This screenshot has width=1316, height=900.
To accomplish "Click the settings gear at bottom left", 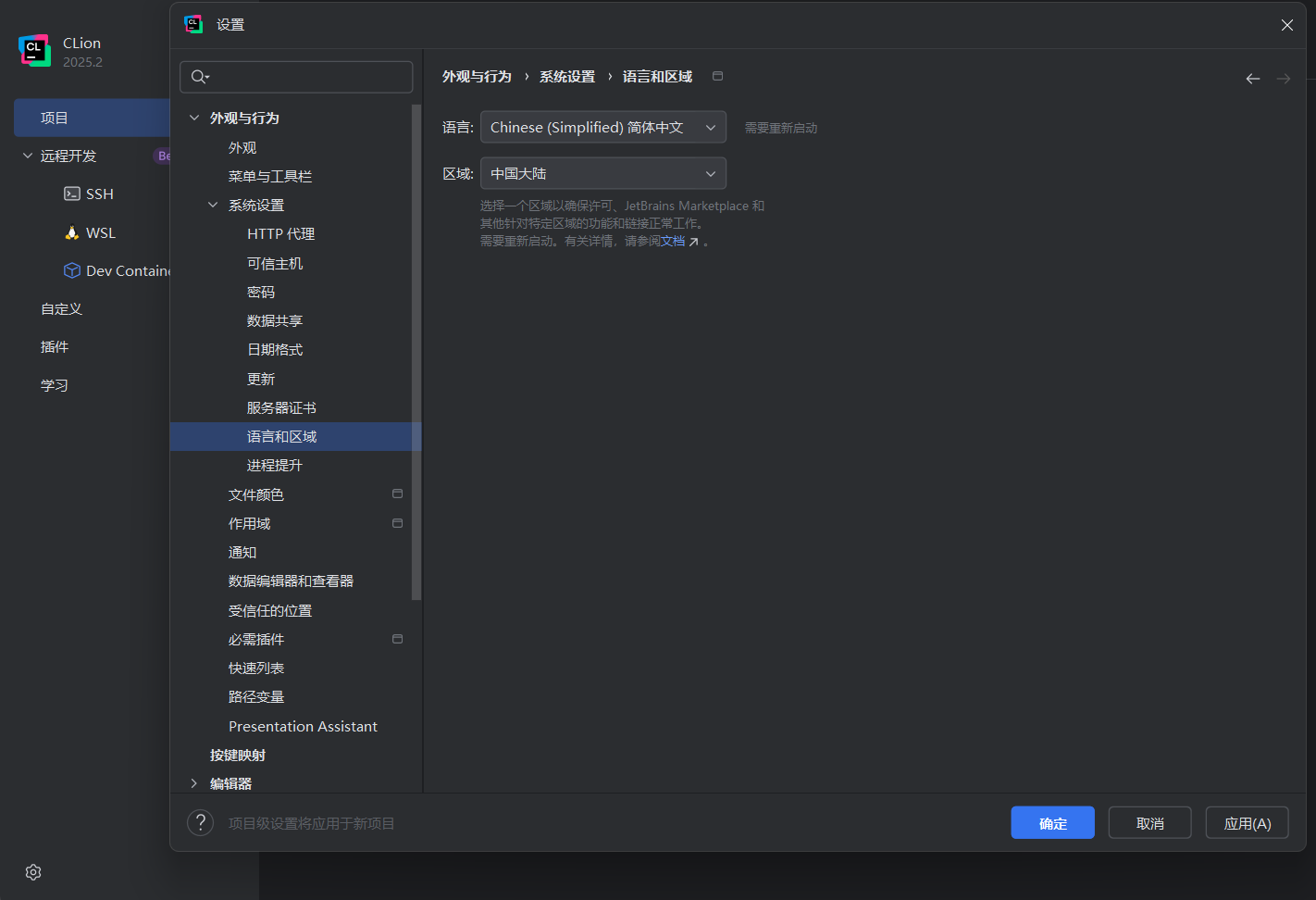I will 32,871.
